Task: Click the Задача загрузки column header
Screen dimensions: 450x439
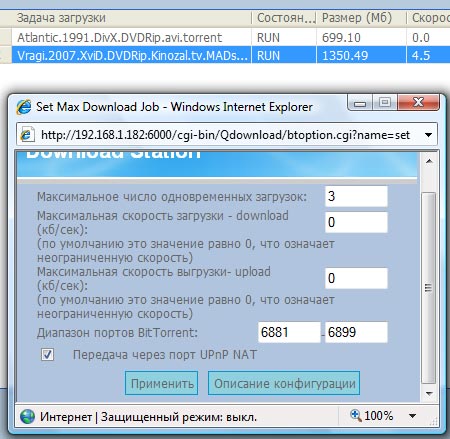Action: [132, 18]
